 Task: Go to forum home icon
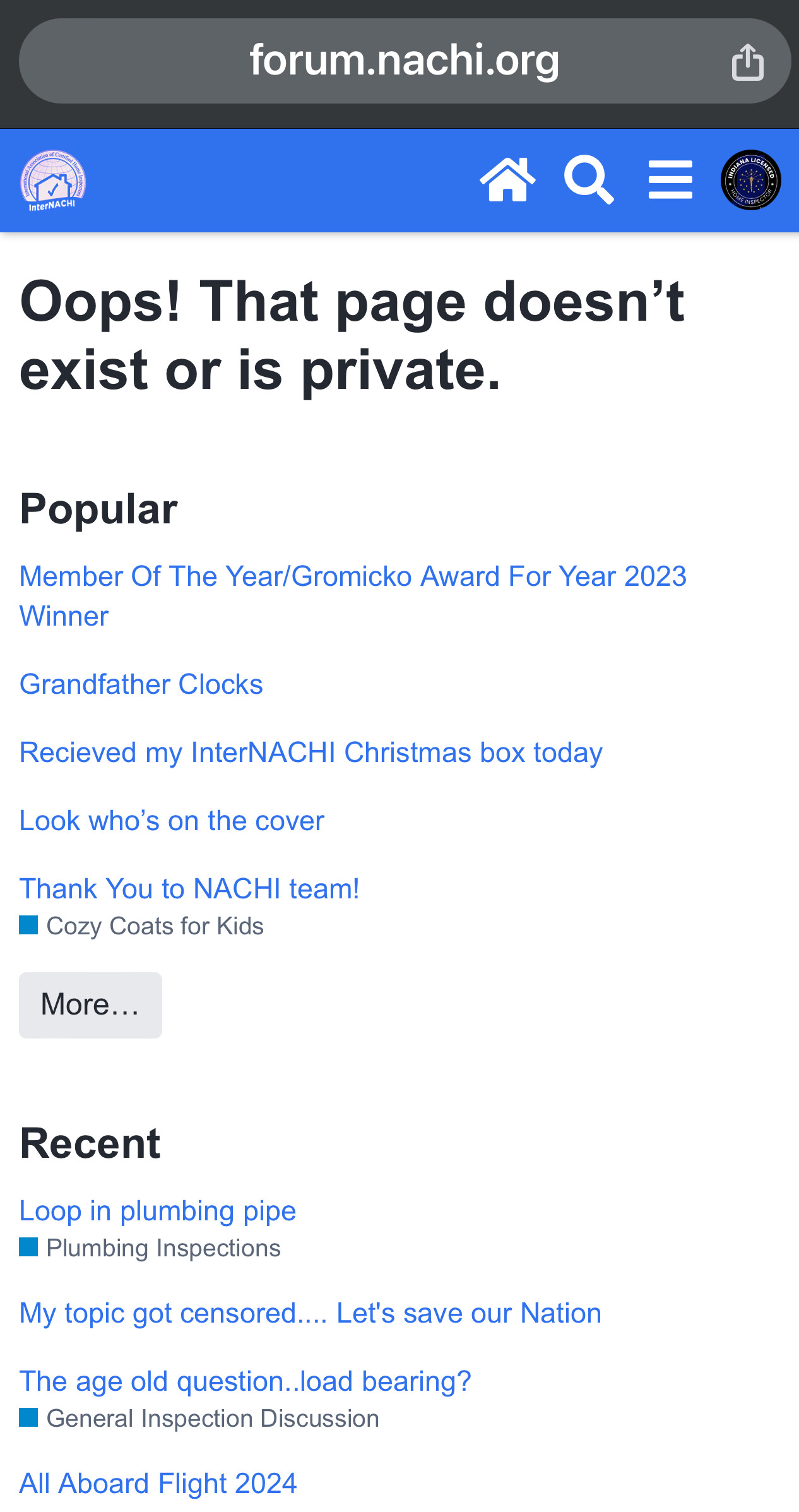(507, 180)
